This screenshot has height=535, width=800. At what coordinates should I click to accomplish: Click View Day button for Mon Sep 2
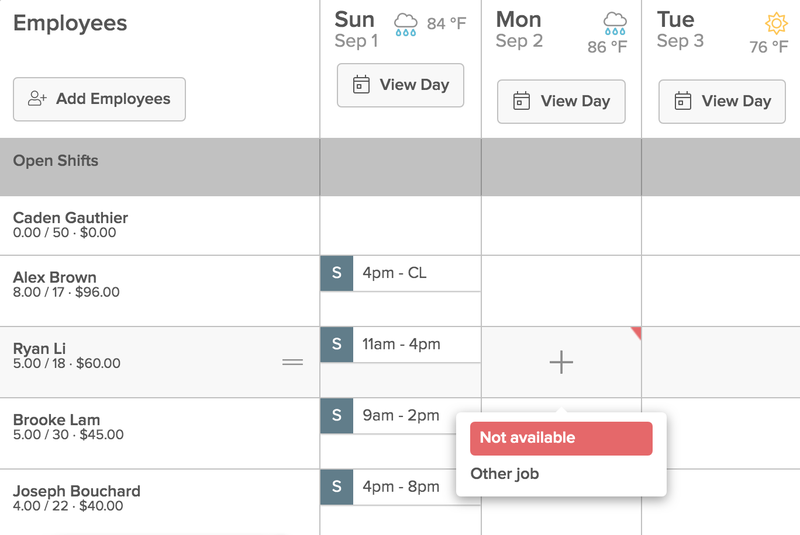561,101
